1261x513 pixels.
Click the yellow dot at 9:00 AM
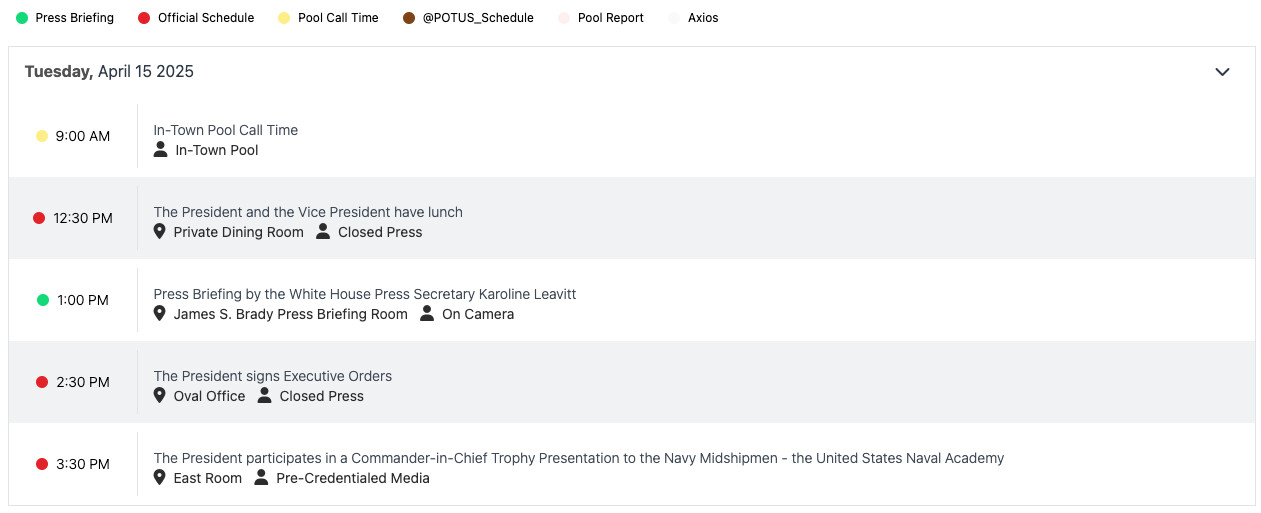pos(42,136)
